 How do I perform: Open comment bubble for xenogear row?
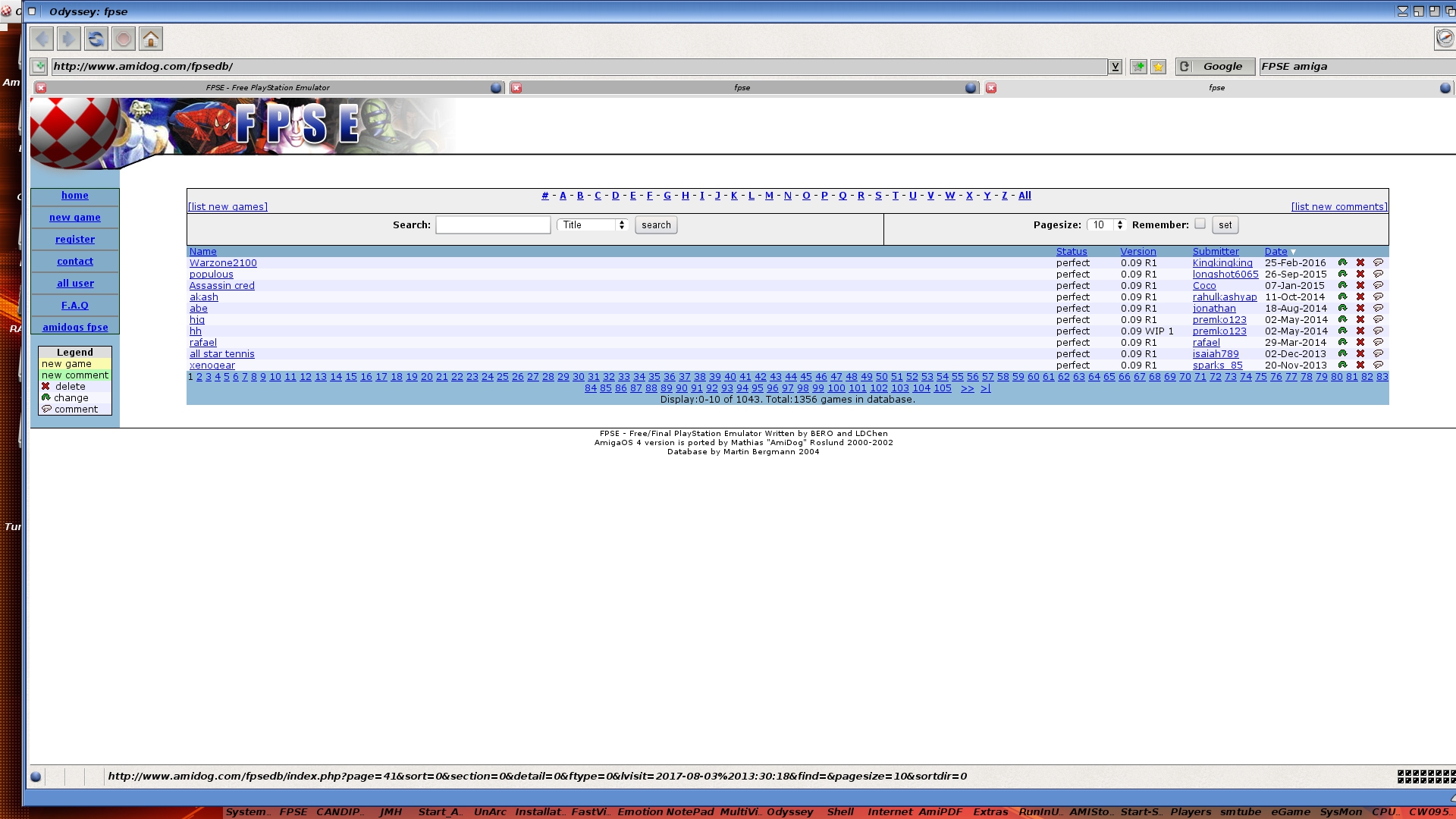click(x=1379, y=365)
